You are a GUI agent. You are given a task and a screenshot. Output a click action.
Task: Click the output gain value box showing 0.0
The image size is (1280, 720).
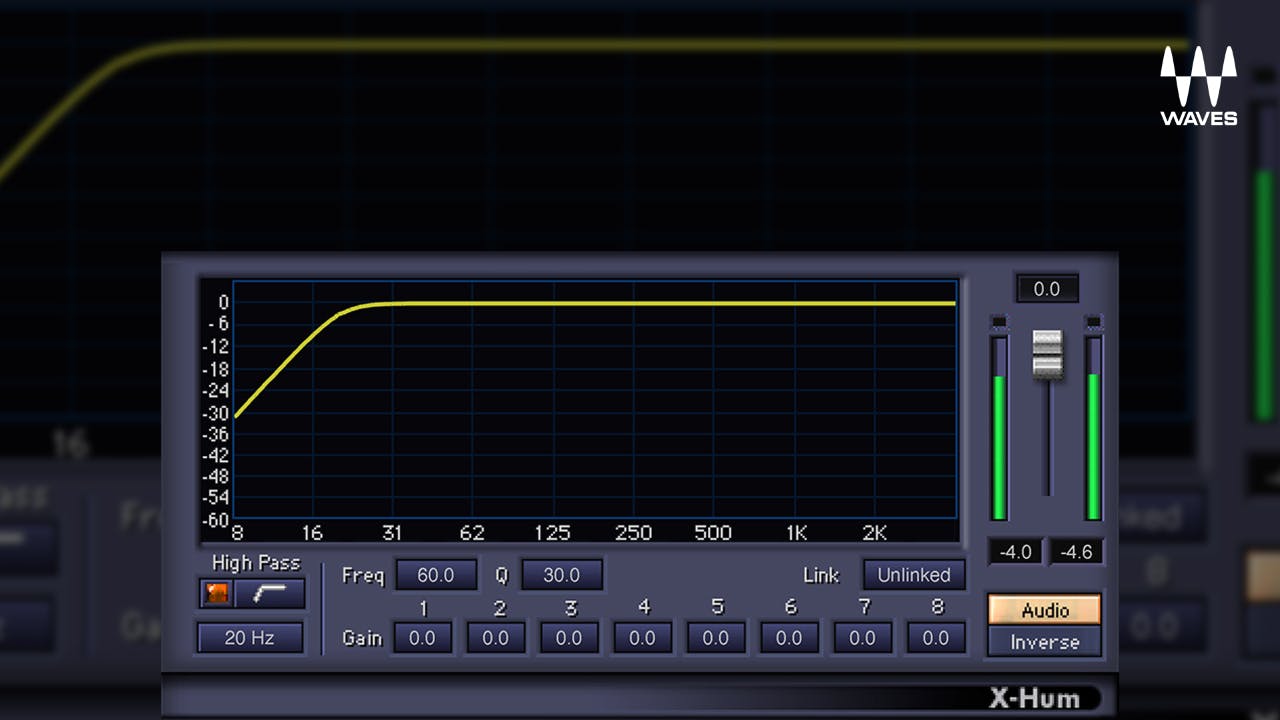(1047, 289)
